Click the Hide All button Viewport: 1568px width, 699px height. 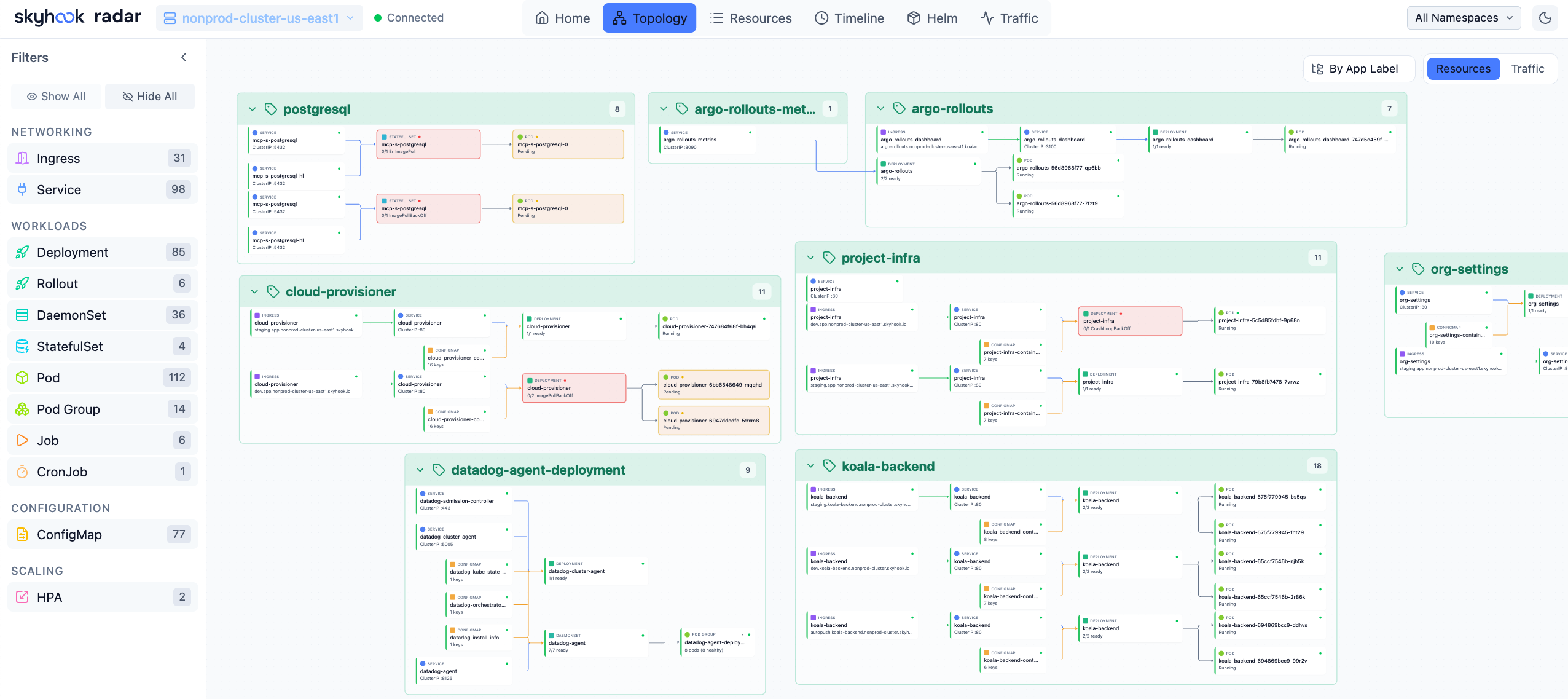tap(150, 97)
